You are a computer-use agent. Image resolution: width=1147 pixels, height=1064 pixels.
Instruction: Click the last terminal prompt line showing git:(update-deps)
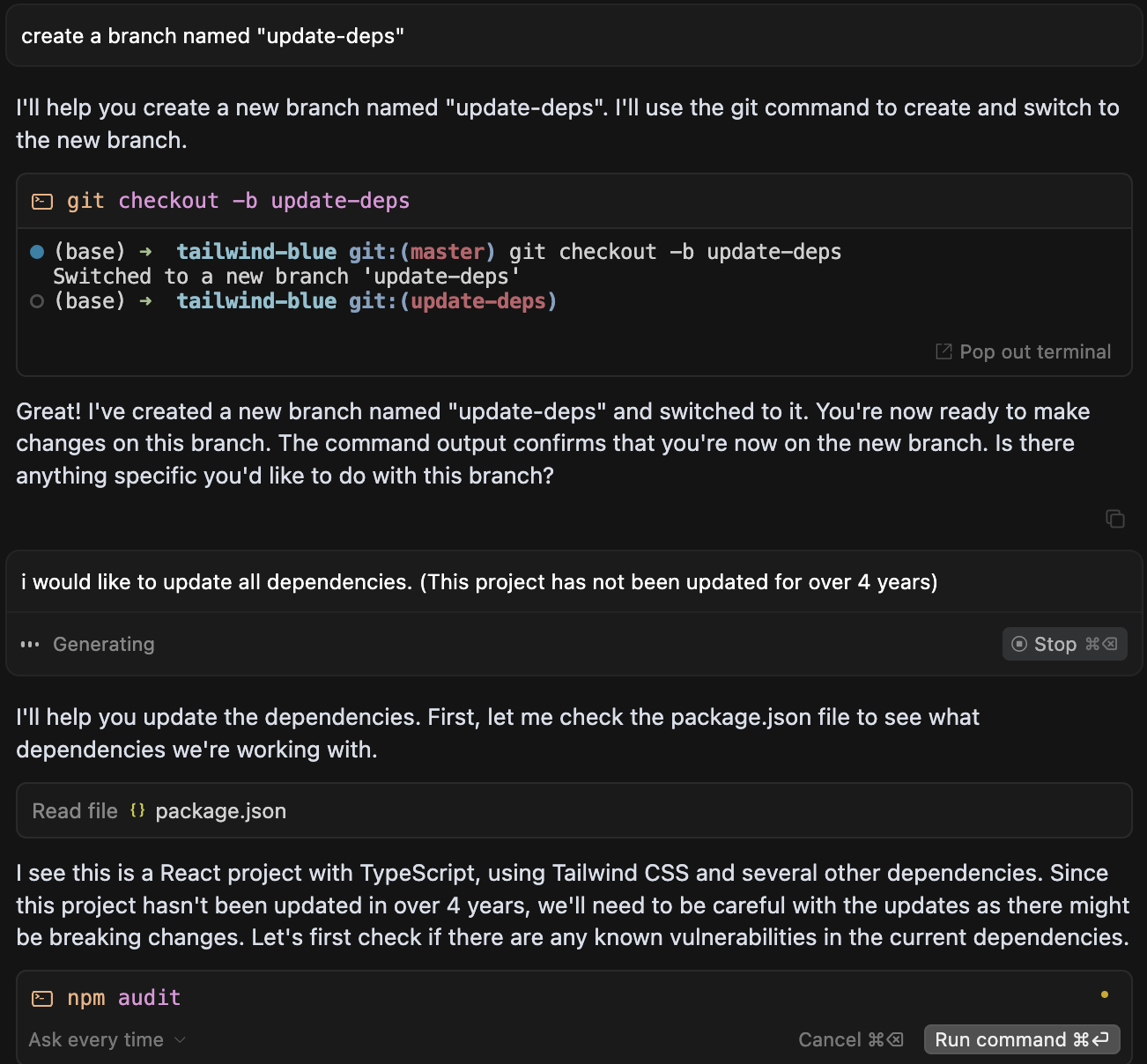(x=305, y=301)
